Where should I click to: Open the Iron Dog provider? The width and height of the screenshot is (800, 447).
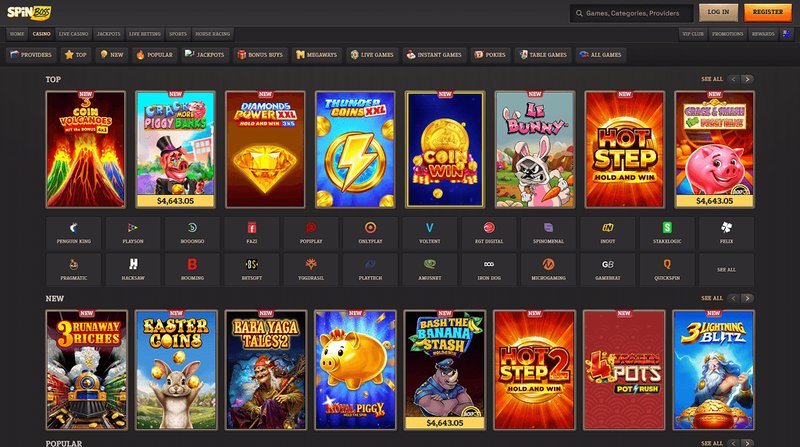coord(489,269)
